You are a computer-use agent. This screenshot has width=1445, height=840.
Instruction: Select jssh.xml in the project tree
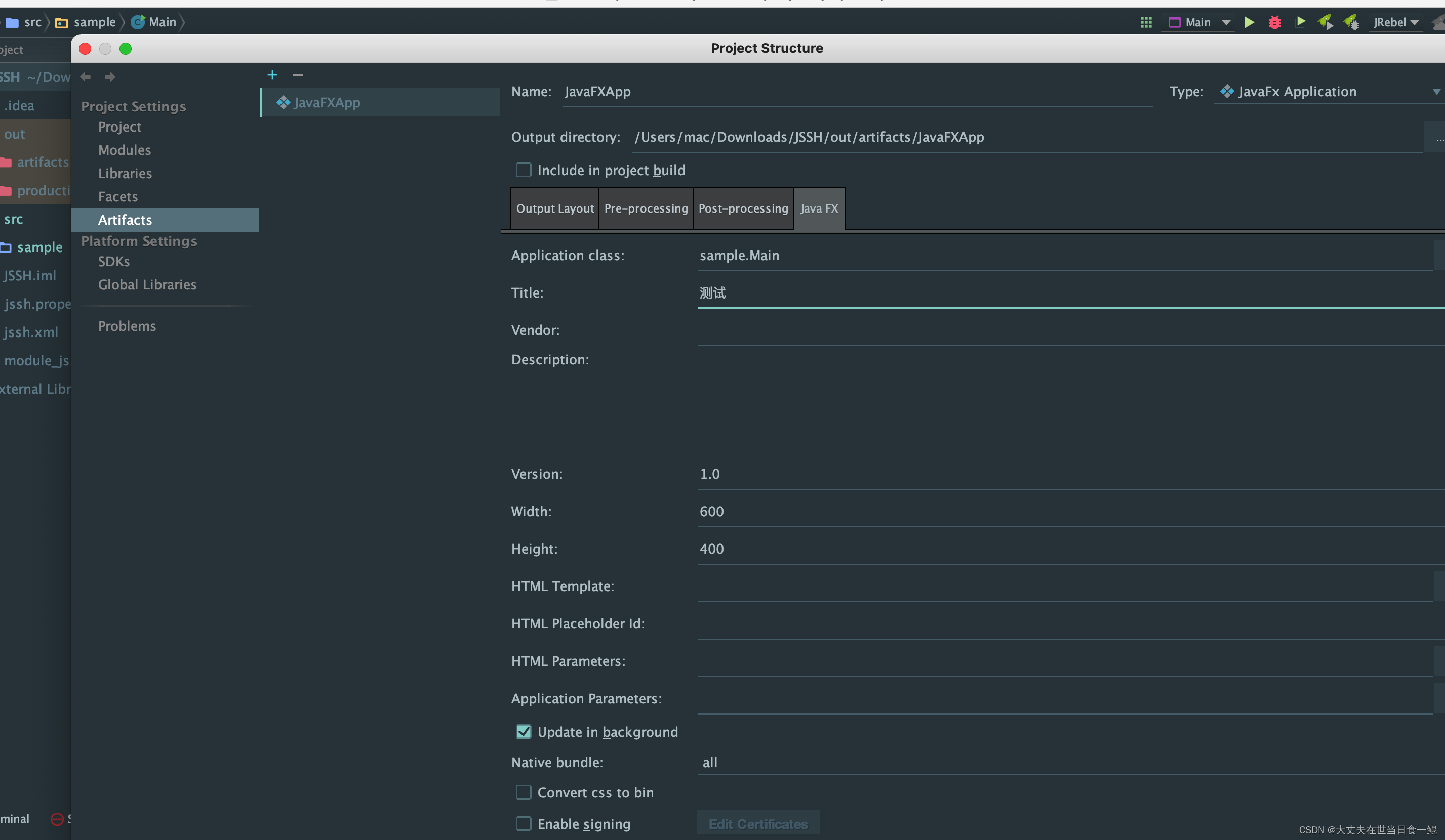pos(30,332)
